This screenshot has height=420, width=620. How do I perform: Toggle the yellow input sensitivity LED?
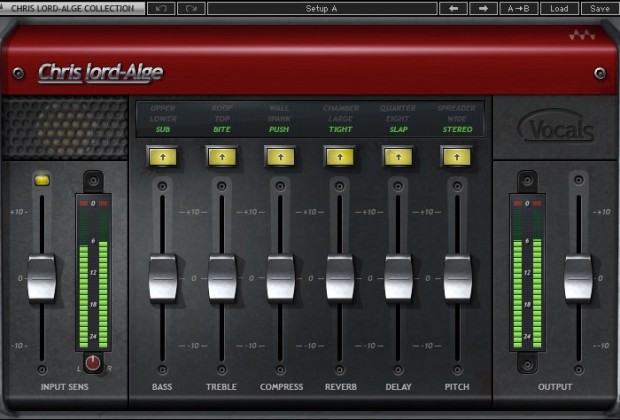[x=42, y=180]
